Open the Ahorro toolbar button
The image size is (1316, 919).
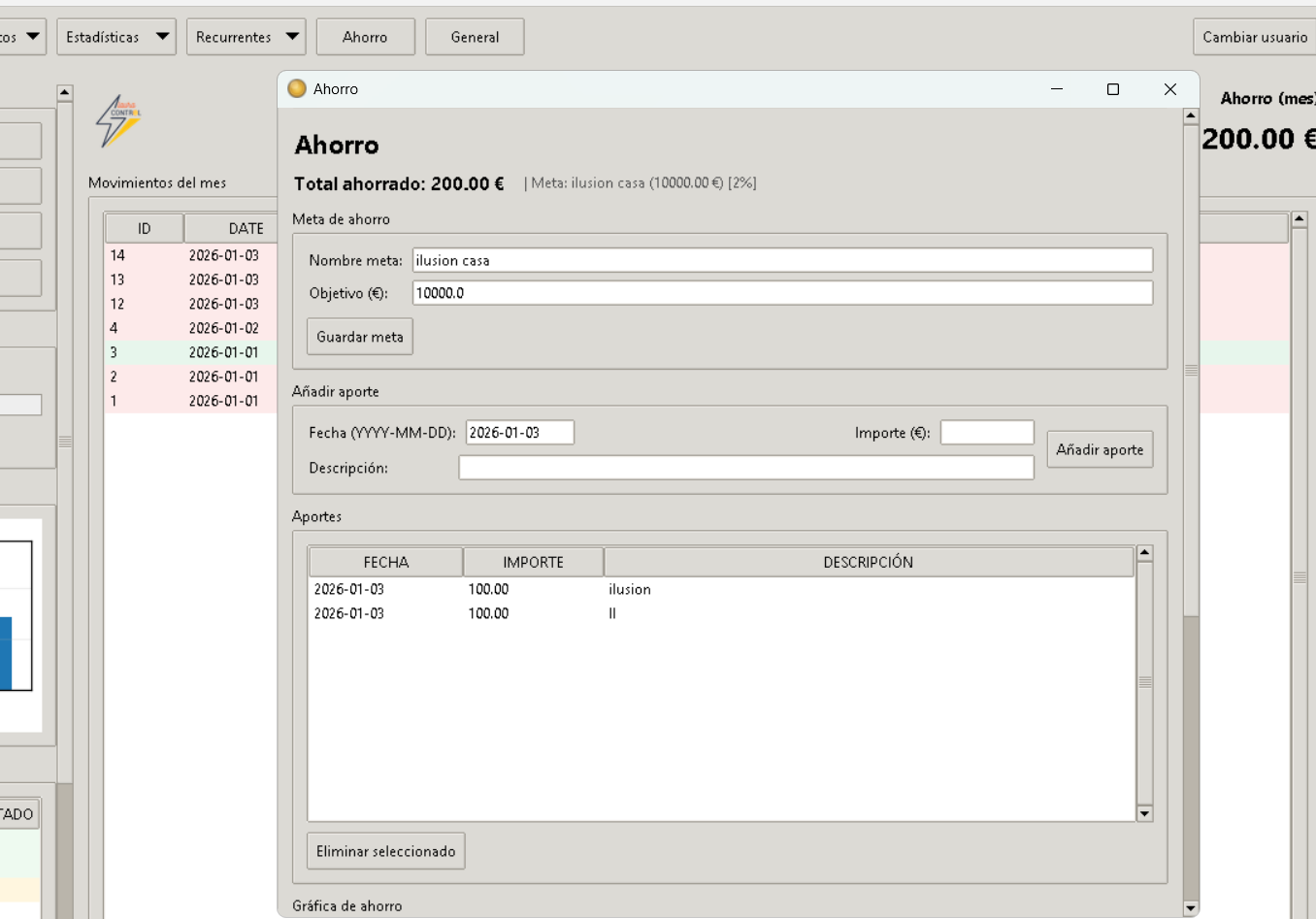tap(365, 37)
